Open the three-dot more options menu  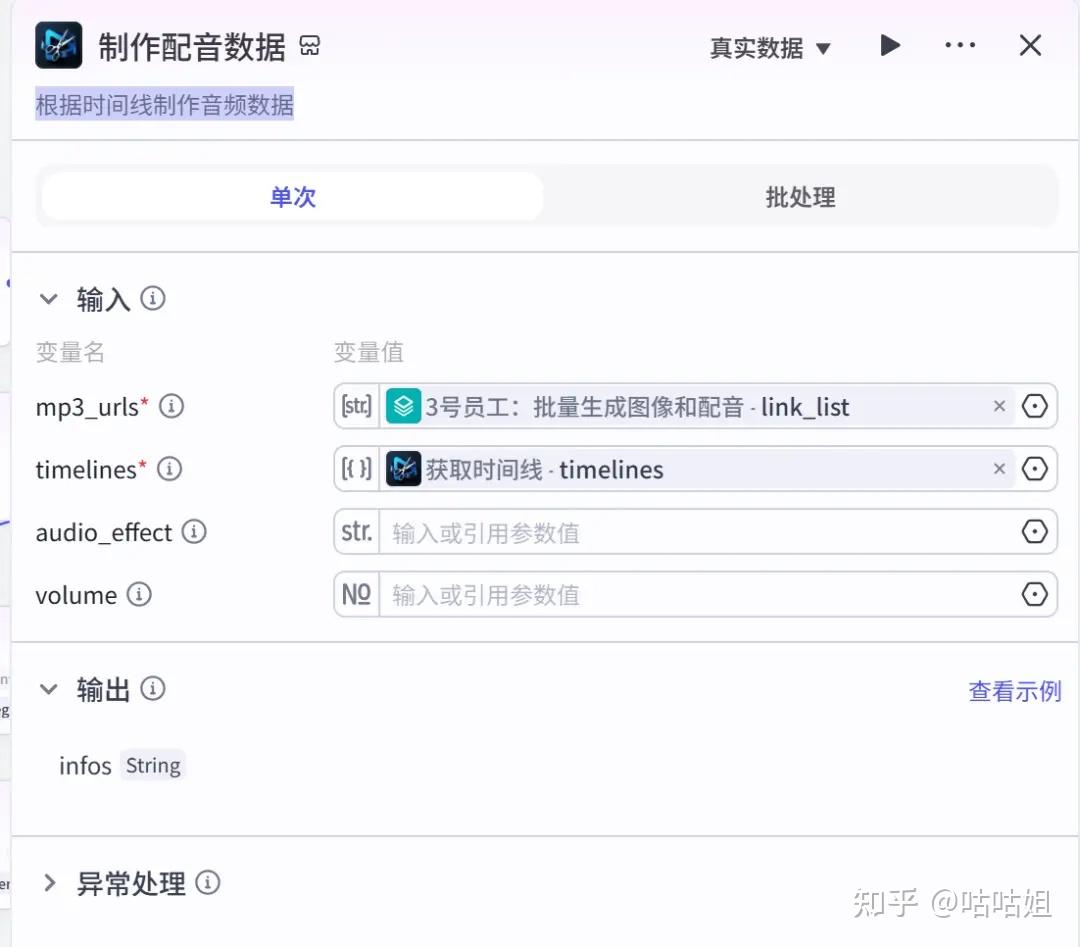(959, 46)
